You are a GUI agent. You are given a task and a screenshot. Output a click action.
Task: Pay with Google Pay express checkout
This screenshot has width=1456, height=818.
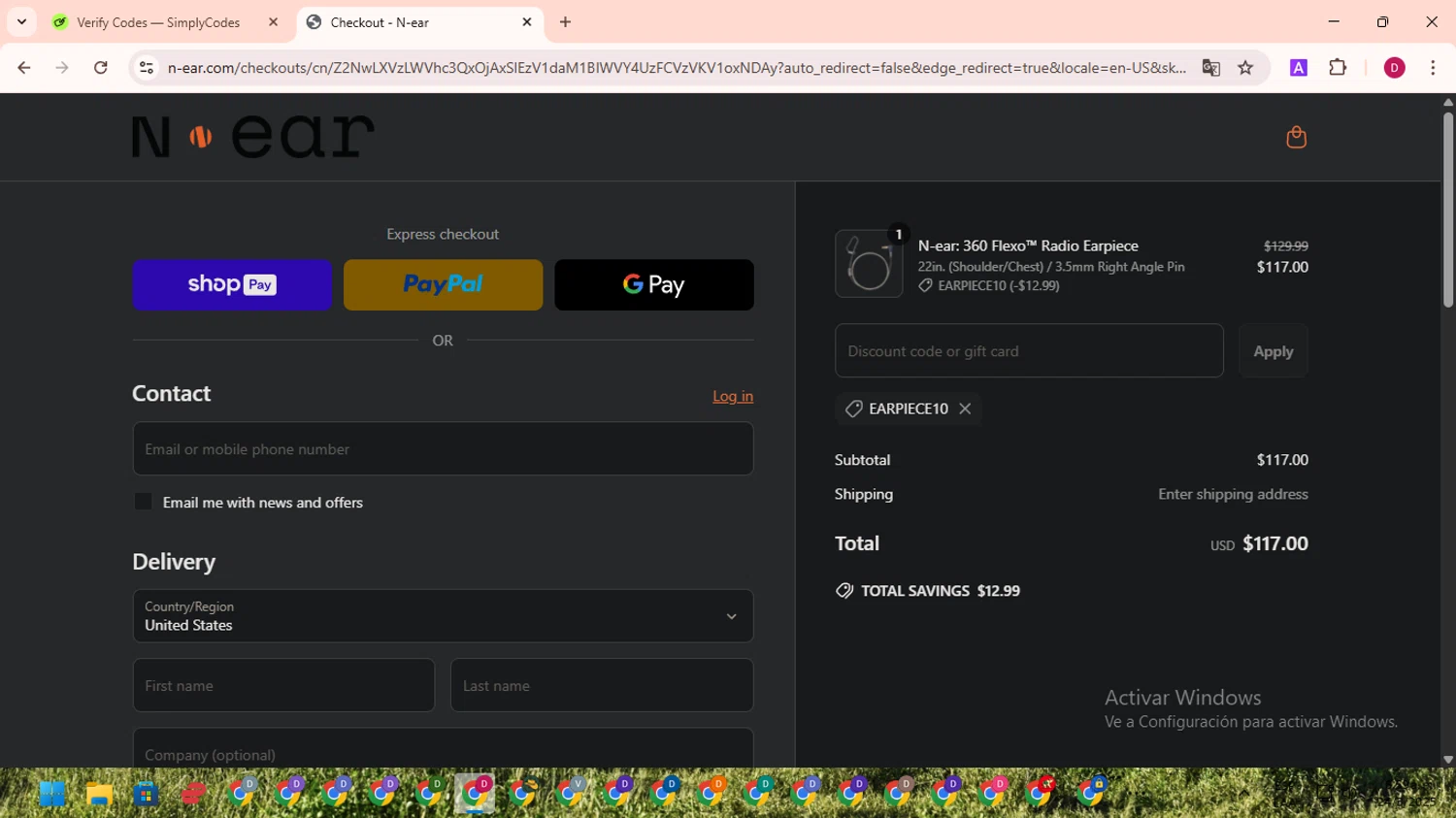coord(654,284)
